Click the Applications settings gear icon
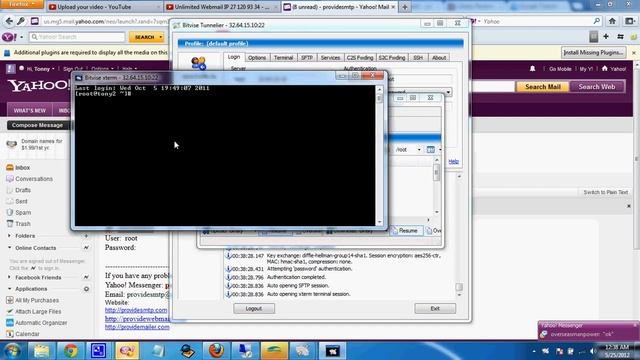This screenshot has width=640, height=360. 87,289
